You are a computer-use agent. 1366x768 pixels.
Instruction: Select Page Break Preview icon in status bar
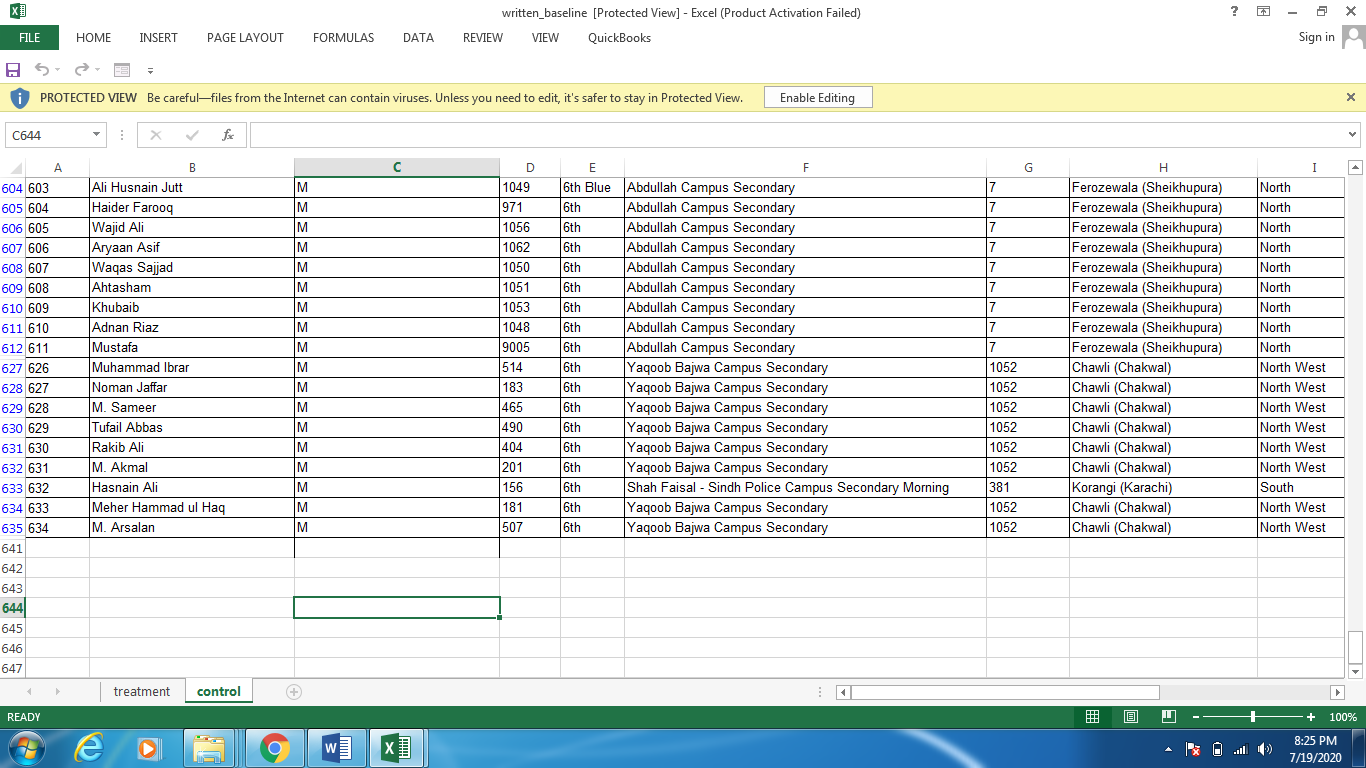pos(1166,717)
